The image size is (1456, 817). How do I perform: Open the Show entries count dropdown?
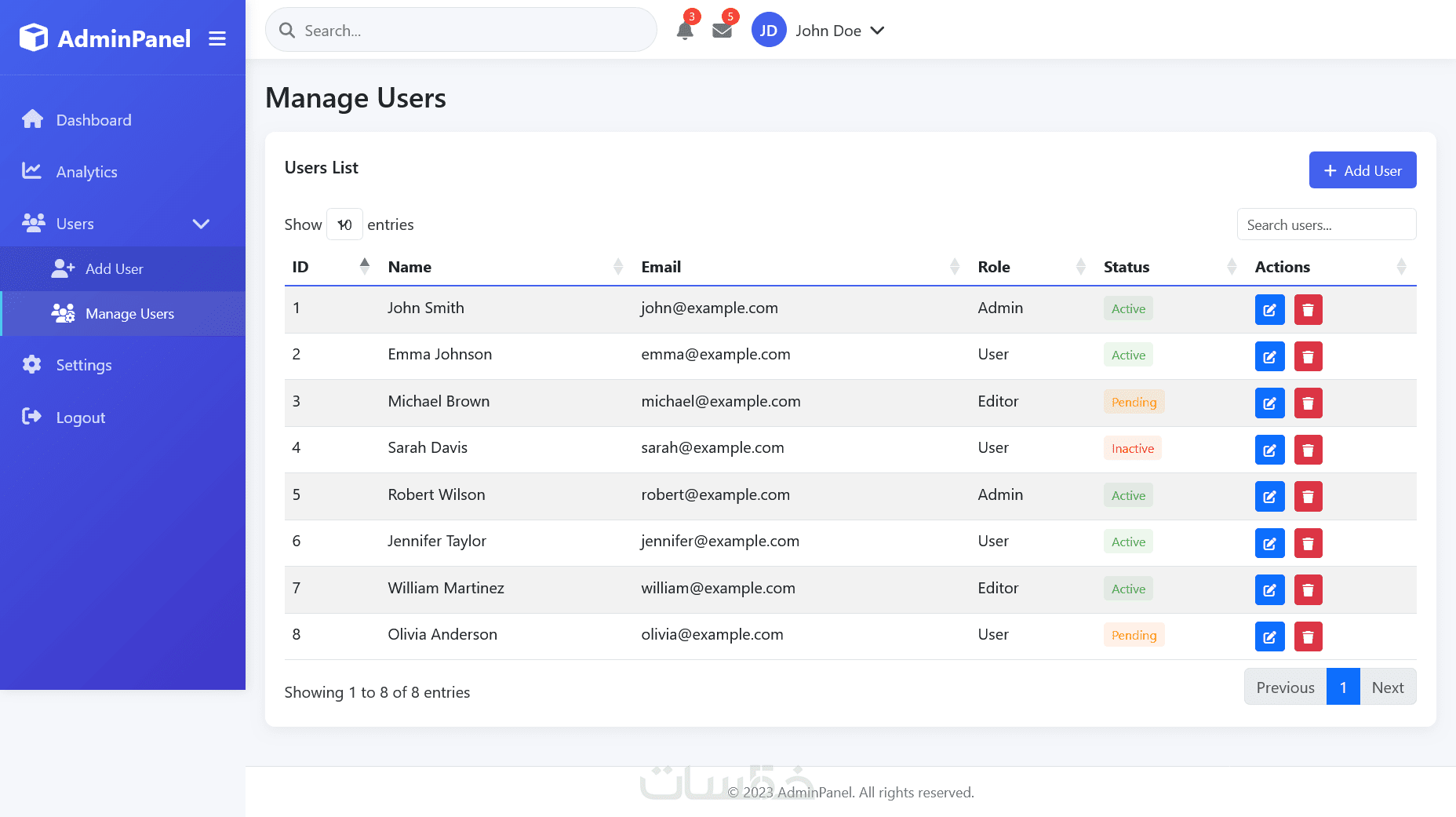coord(344,224)
